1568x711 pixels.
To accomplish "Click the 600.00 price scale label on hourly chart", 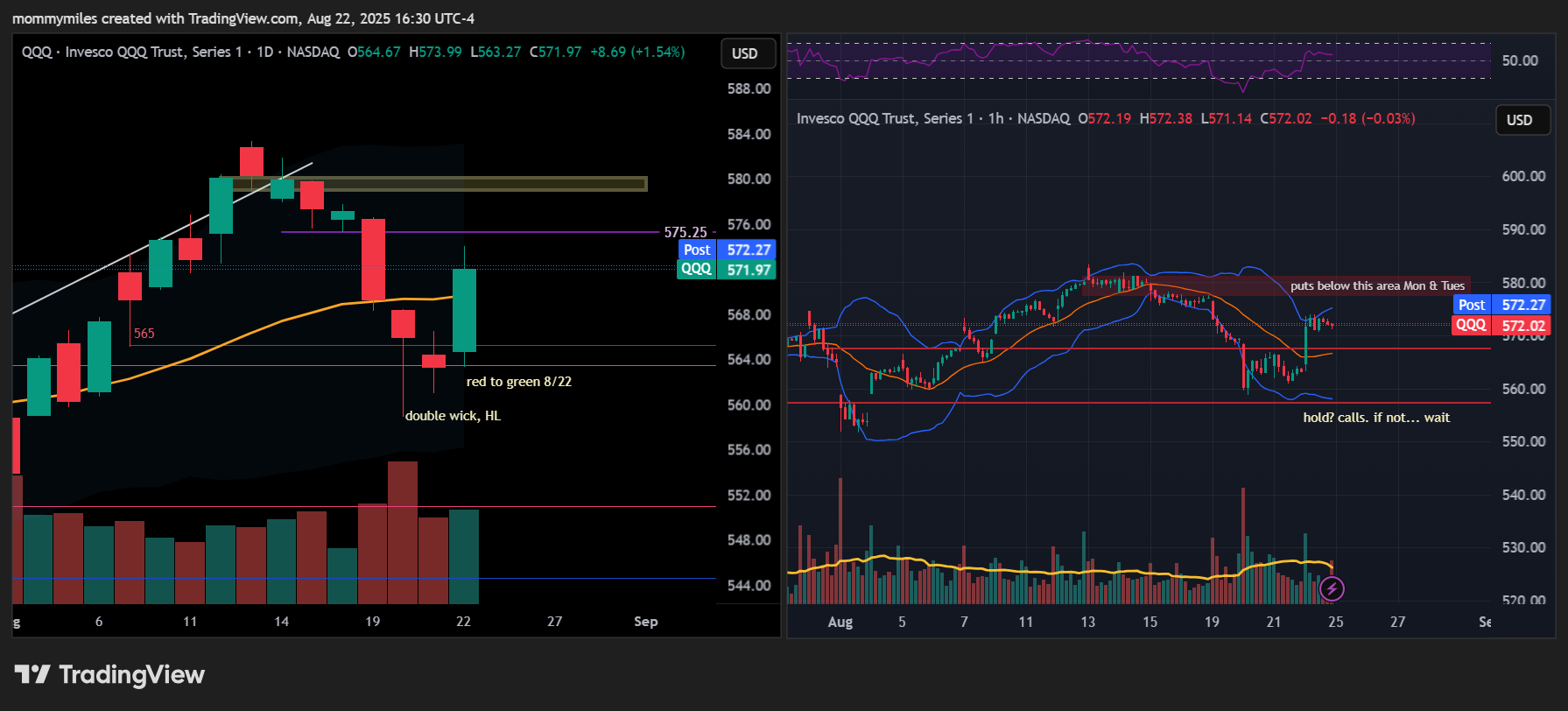I will (1523, 176).
